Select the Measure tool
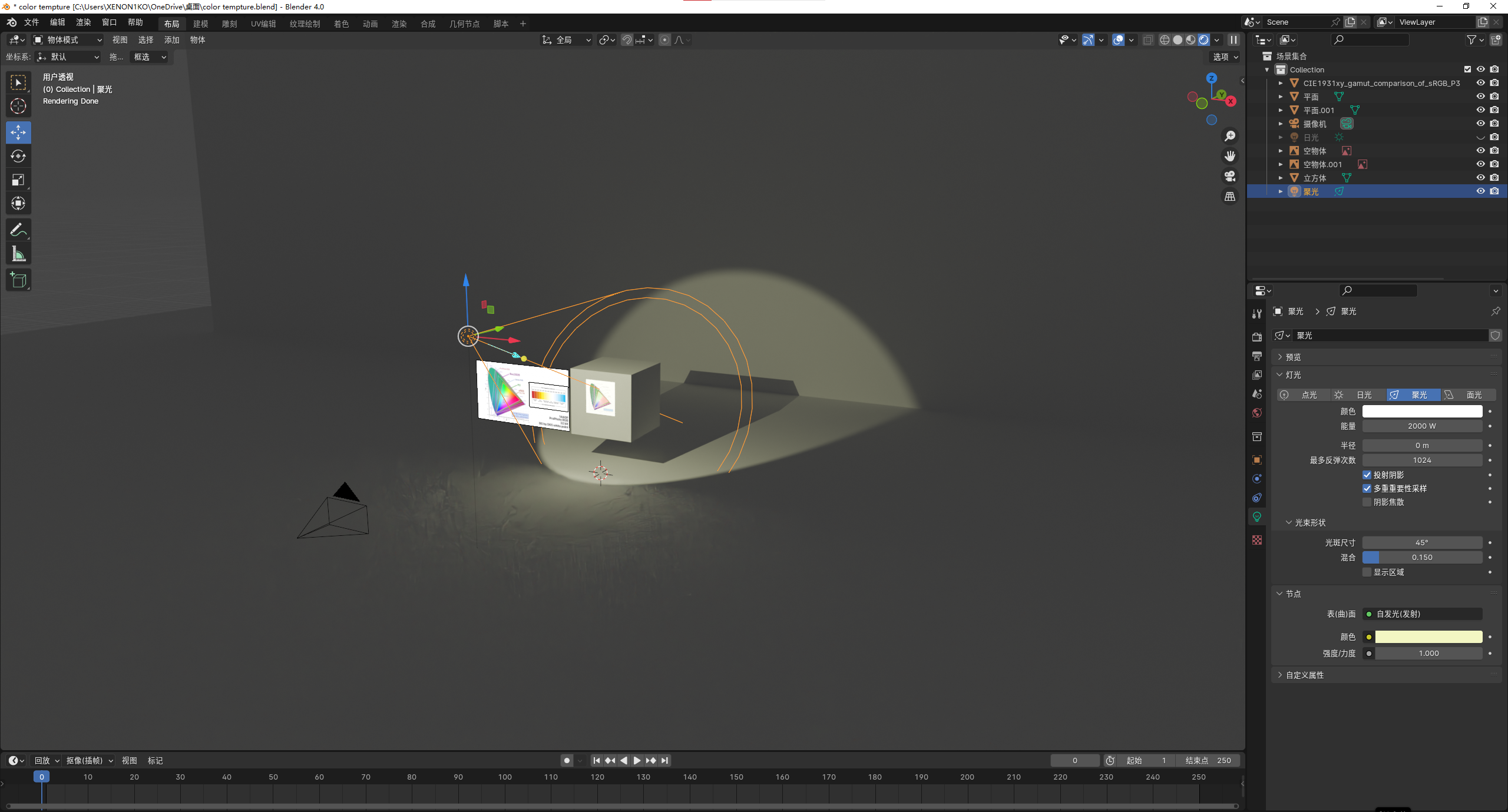Image resolution: width=1508 pixels, height=812 pixels. click(18, 254)
